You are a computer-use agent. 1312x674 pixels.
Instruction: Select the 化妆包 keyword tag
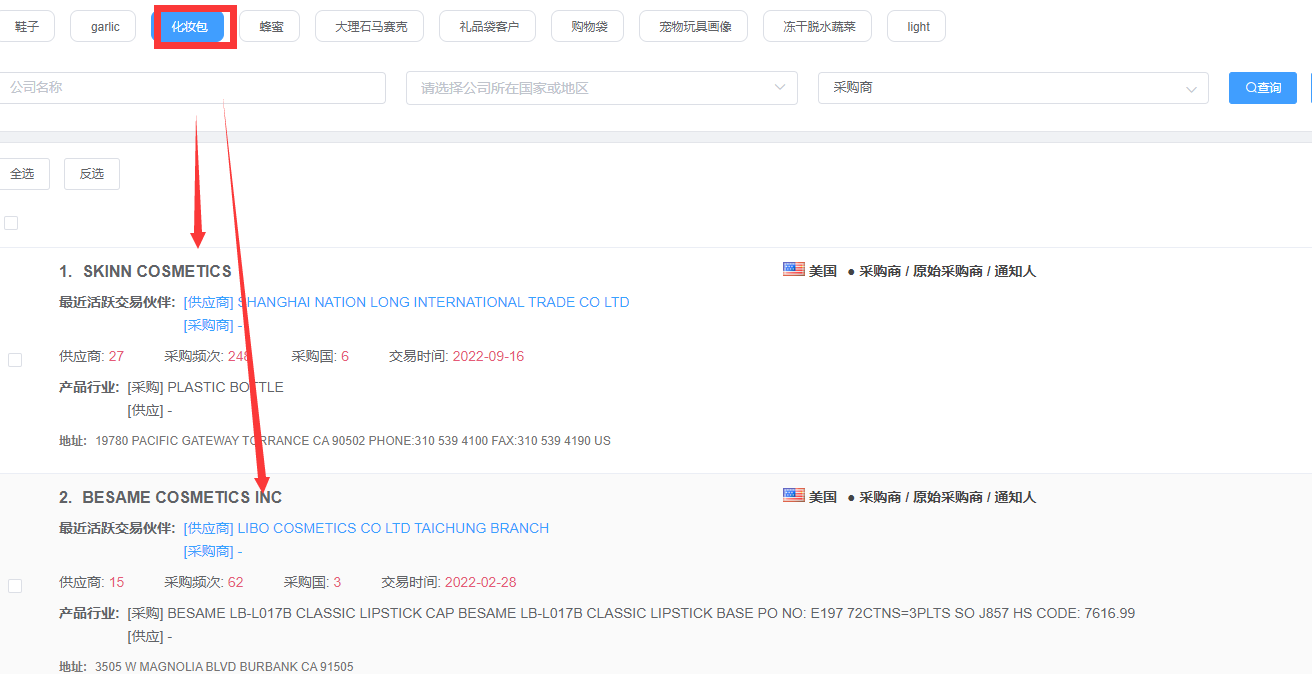click(x=189, y=27)
